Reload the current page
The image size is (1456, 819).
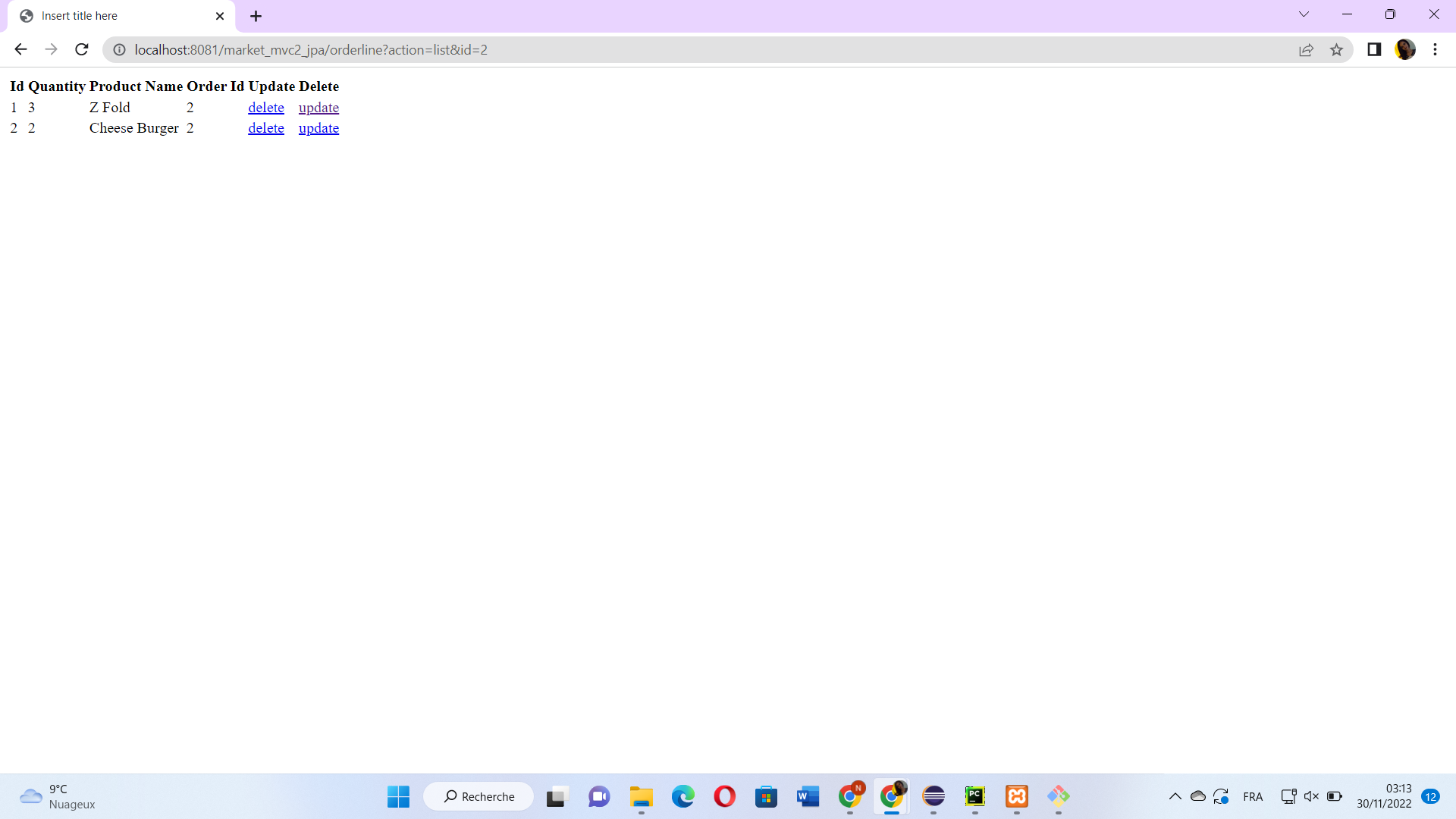coord(82,49)
